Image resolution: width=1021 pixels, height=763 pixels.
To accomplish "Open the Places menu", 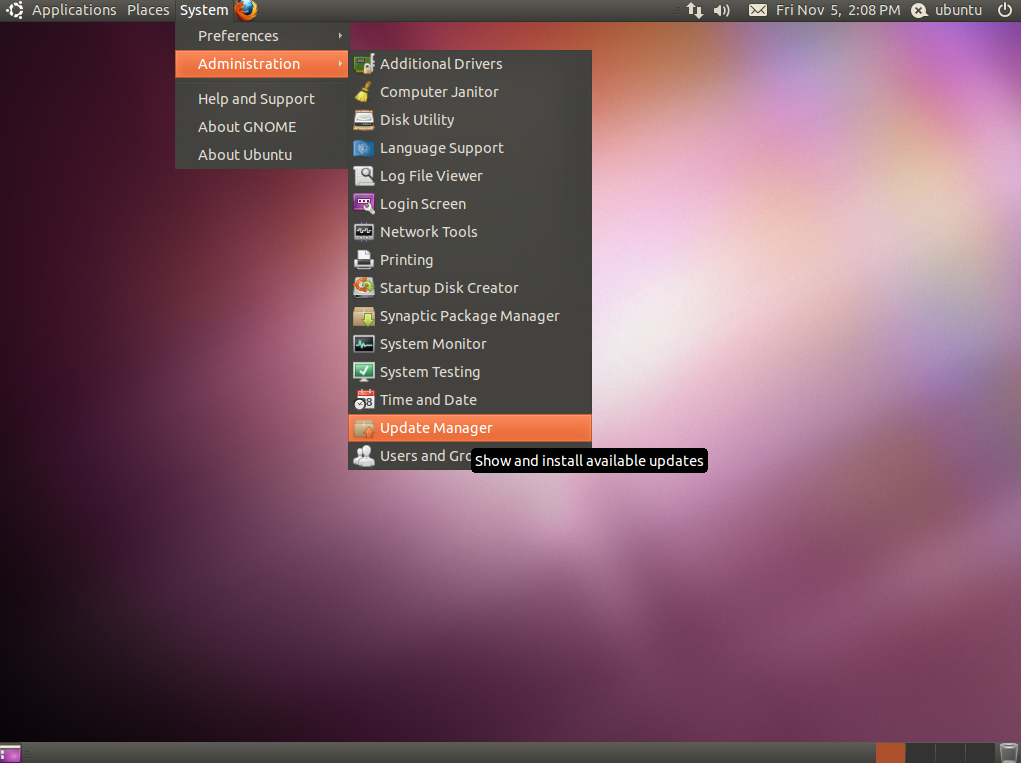I will click(148, 10).
